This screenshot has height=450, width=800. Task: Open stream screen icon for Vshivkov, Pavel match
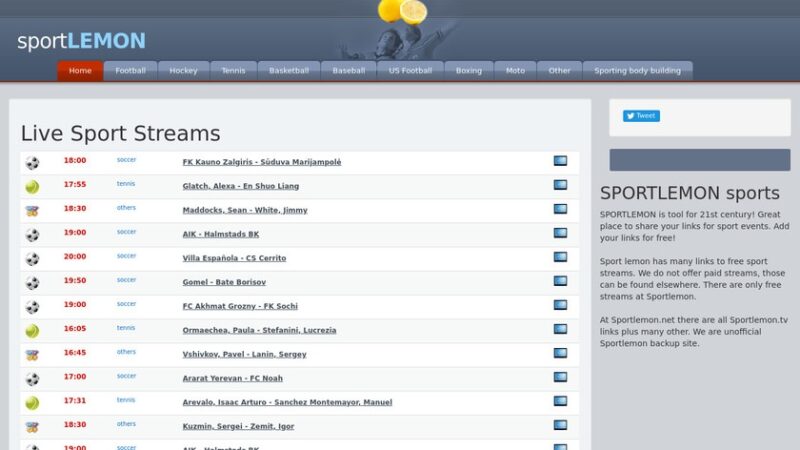[560, 353]
